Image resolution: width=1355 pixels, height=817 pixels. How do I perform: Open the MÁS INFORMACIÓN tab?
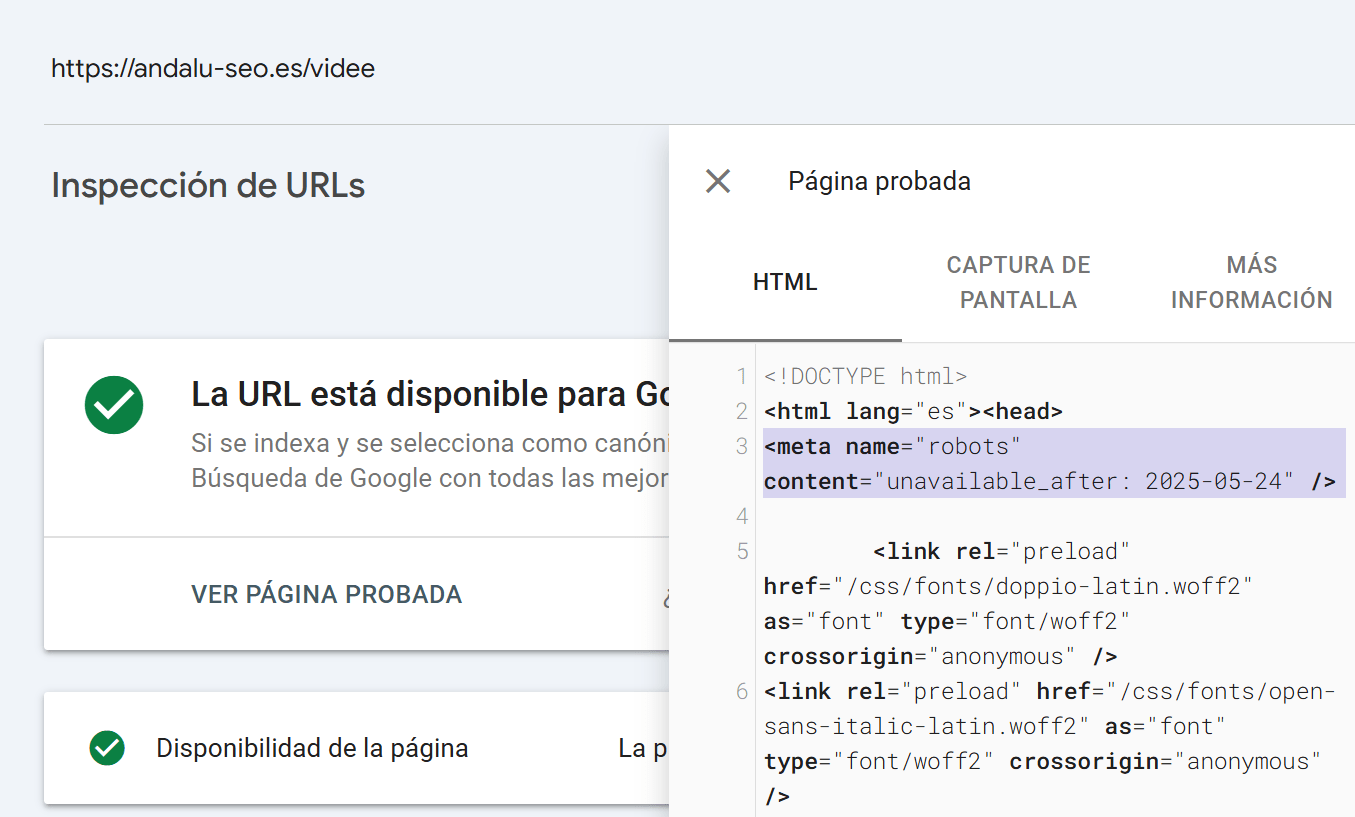[x=1250, y=281]
